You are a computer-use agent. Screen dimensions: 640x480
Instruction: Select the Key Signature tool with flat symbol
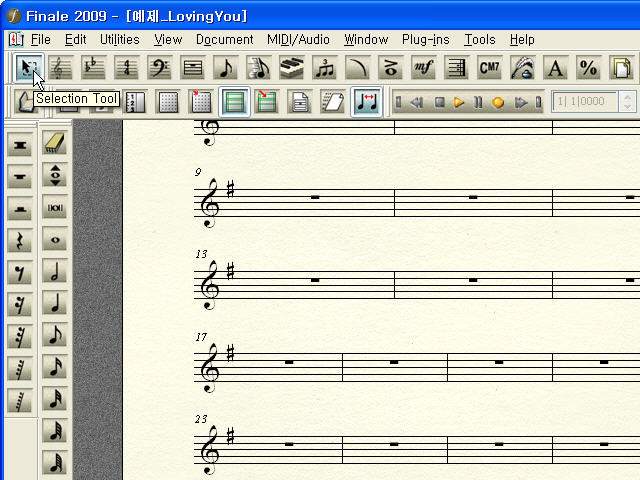(93, 68)
